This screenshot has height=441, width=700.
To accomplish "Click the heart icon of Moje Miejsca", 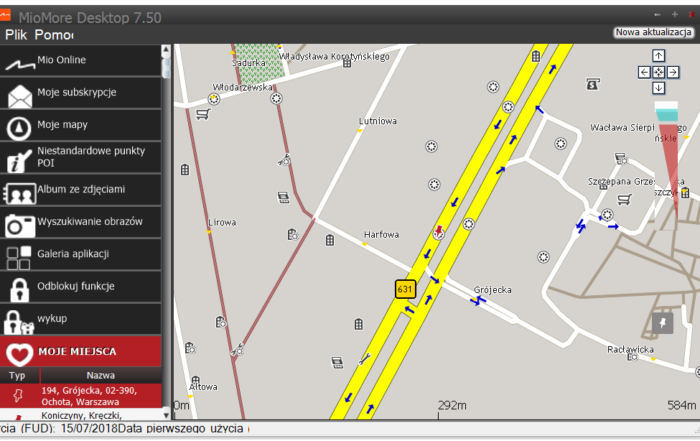I will tap(20, 354).
